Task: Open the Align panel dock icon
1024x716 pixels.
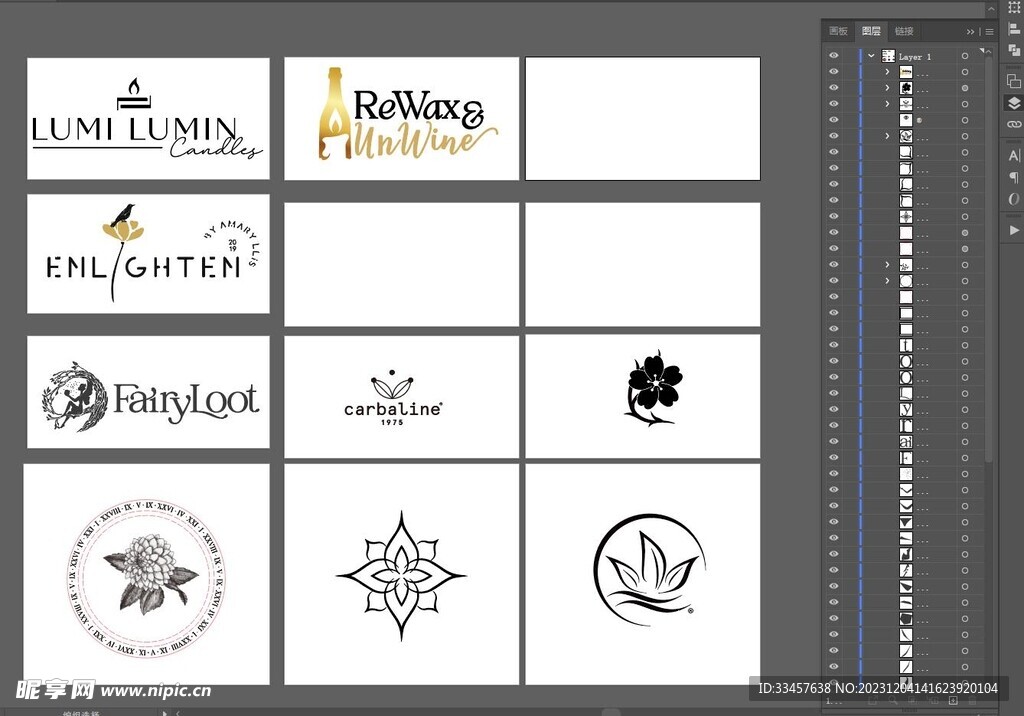Action: (x=1014, y=29)
